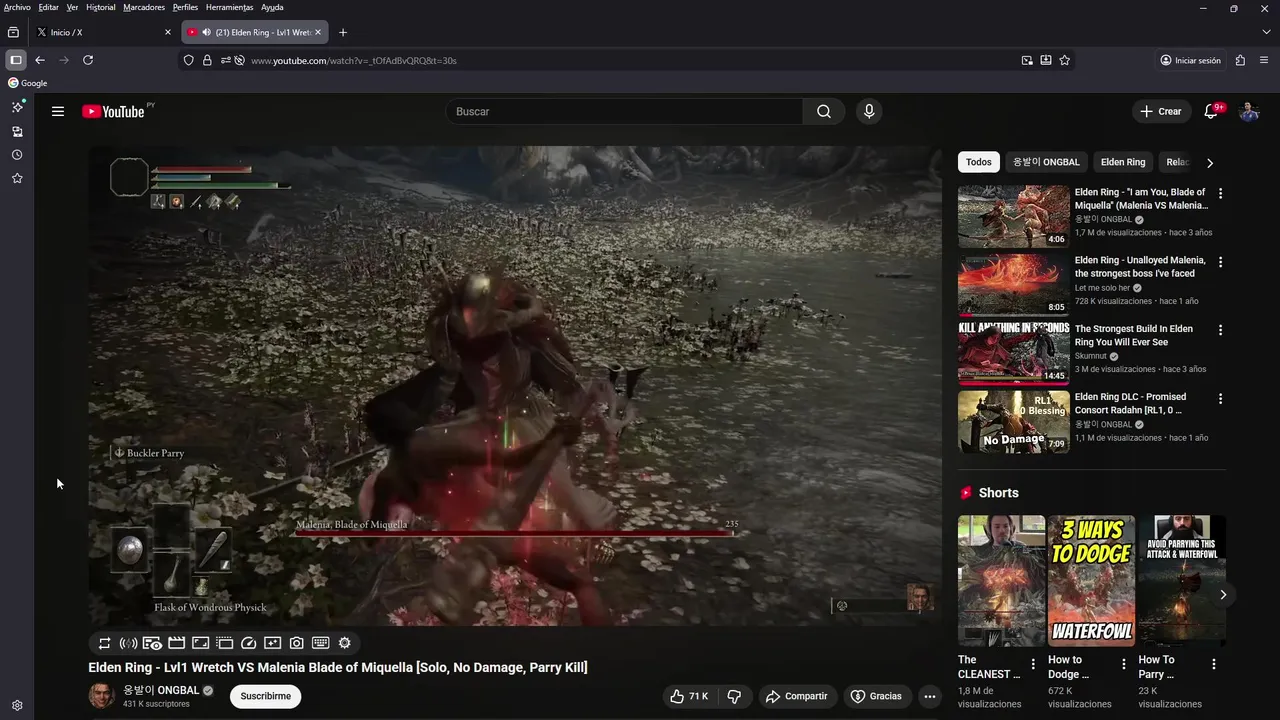Viewport: 1280px width, 720px height.
Task: Open the Historial menu
Action: tap(100, 7)
